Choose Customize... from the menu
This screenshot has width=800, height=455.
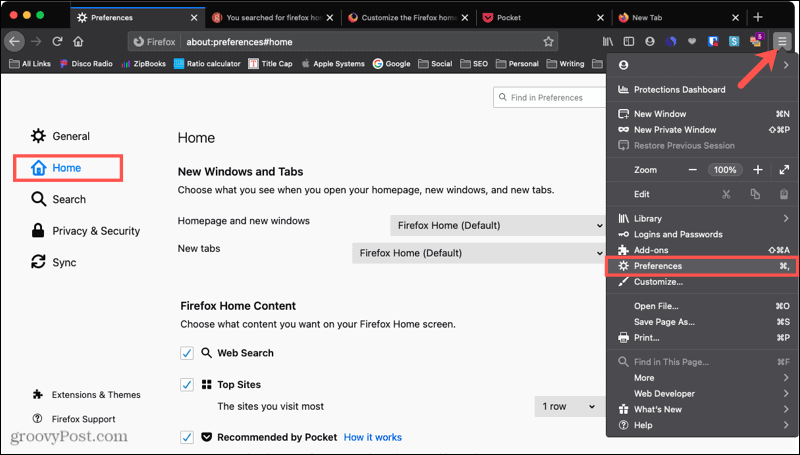(703, 282)
